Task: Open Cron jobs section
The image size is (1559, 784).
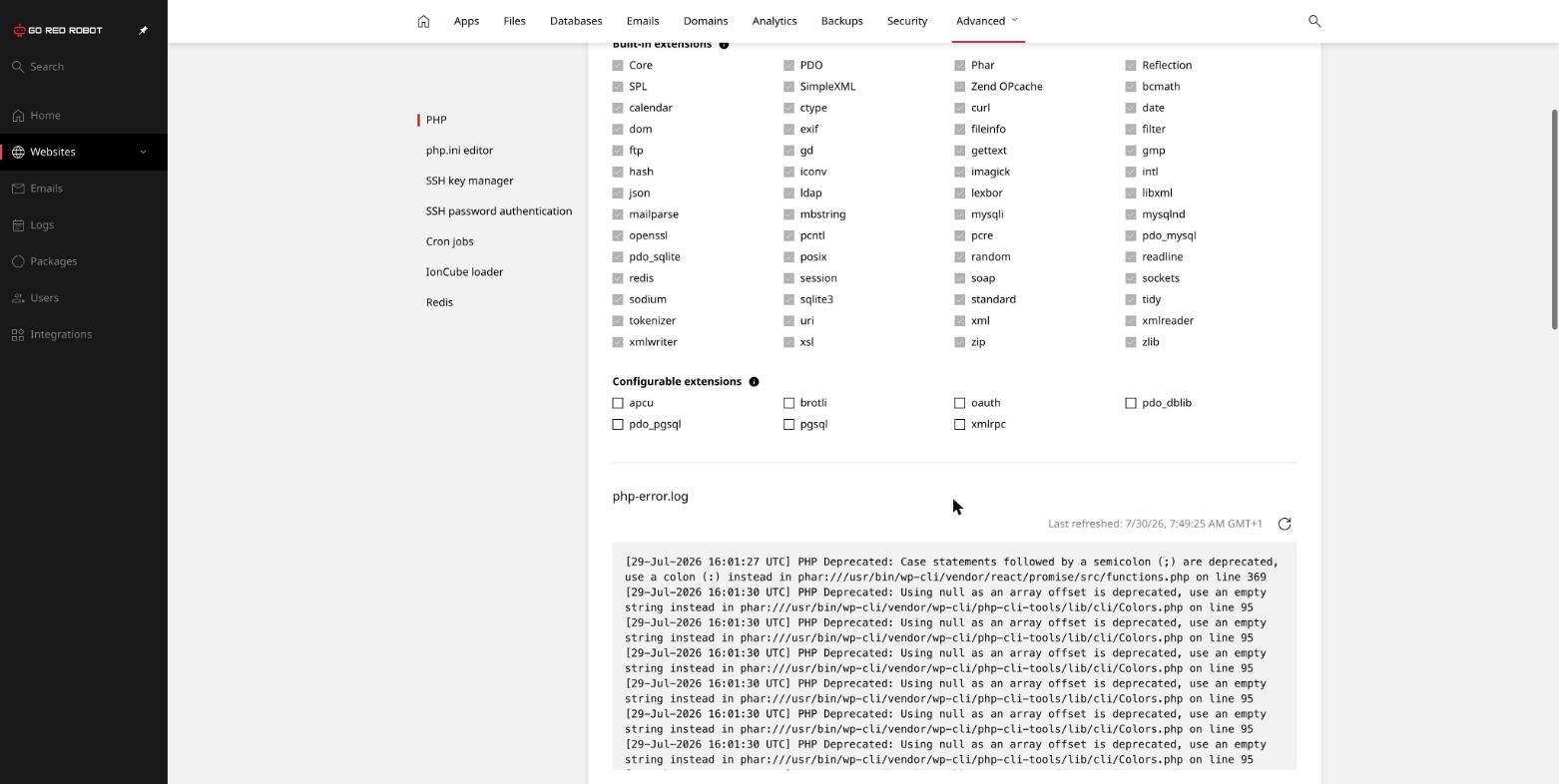Action: pos(449,241)
